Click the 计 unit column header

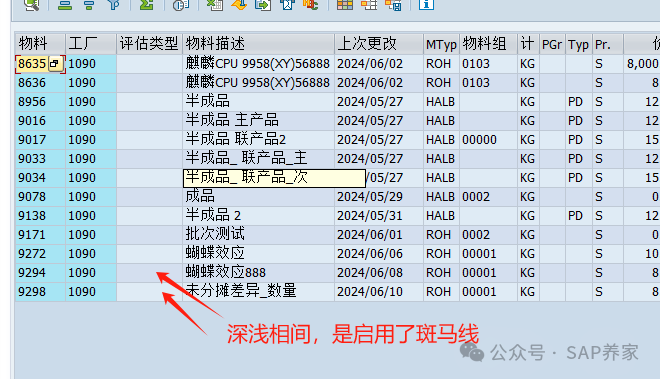click(x=528, y=44)
